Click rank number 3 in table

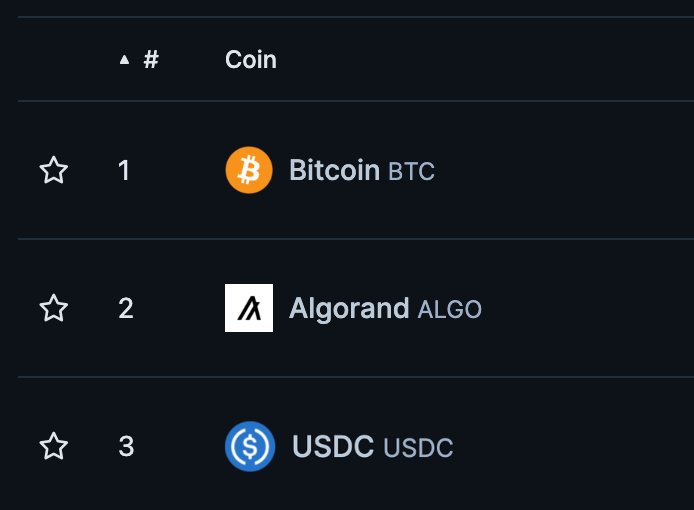click(x=125, y=446)
